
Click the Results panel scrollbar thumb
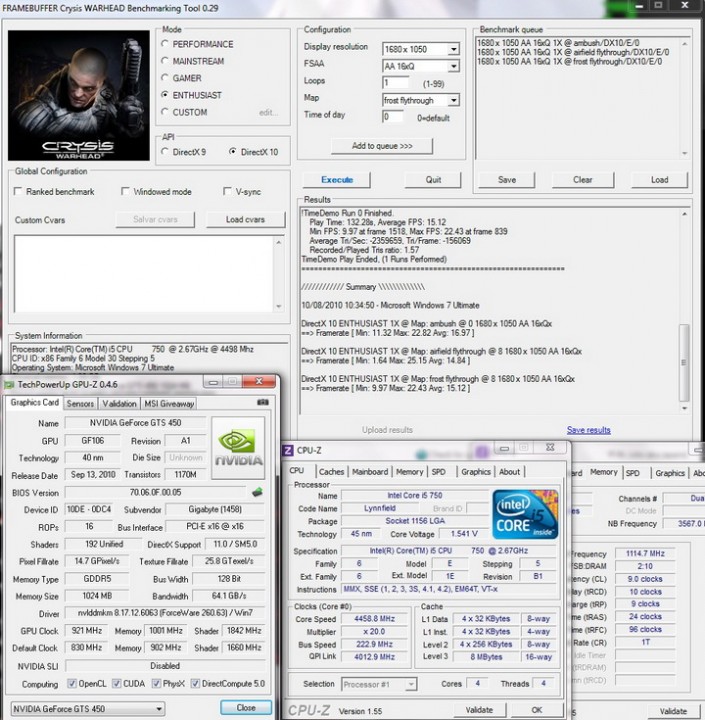click(684, 362)
